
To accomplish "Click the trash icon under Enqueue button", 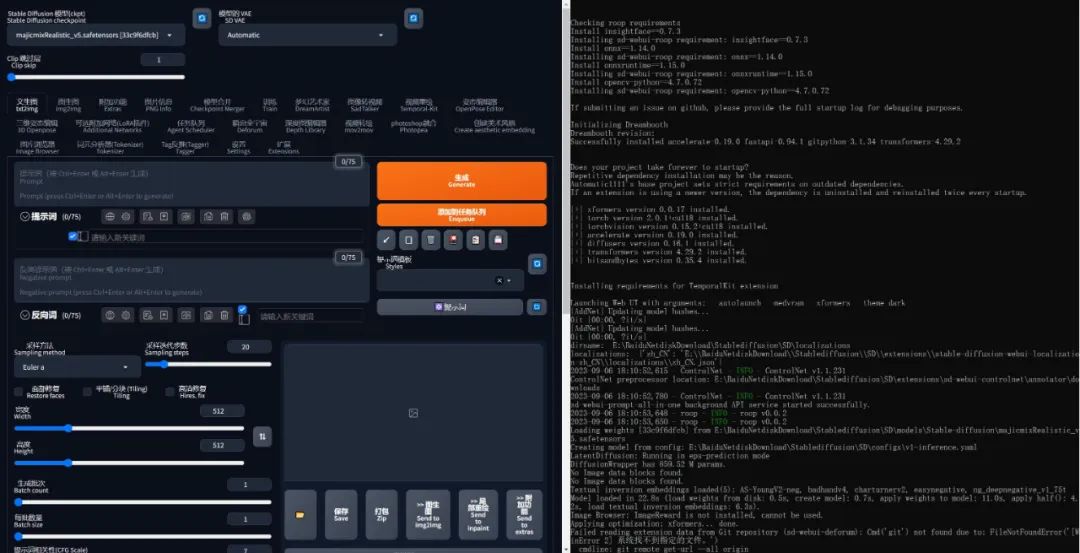I will point(430,240).
